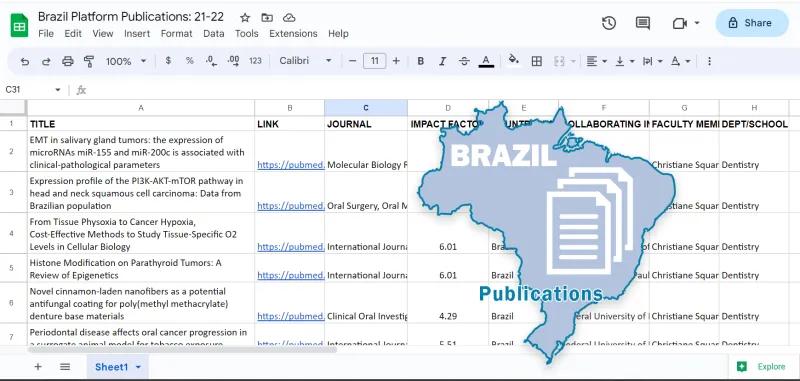Open the Edit menu
Screen dimensions: 800x381
(73, 34)
